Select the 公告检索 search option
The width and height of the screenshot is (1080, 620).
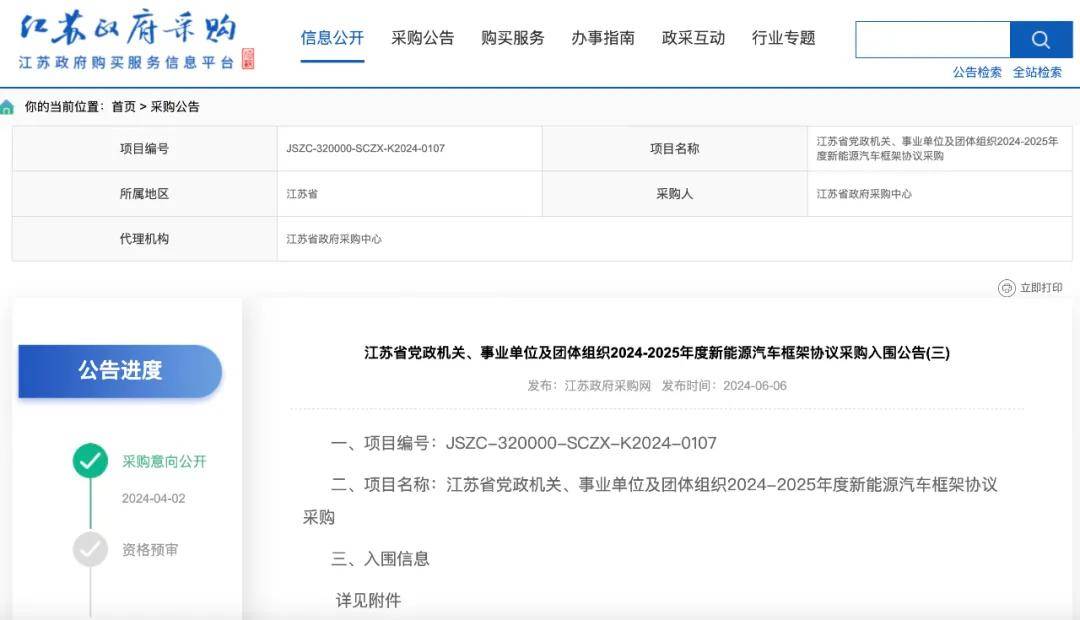pos(977,72)
